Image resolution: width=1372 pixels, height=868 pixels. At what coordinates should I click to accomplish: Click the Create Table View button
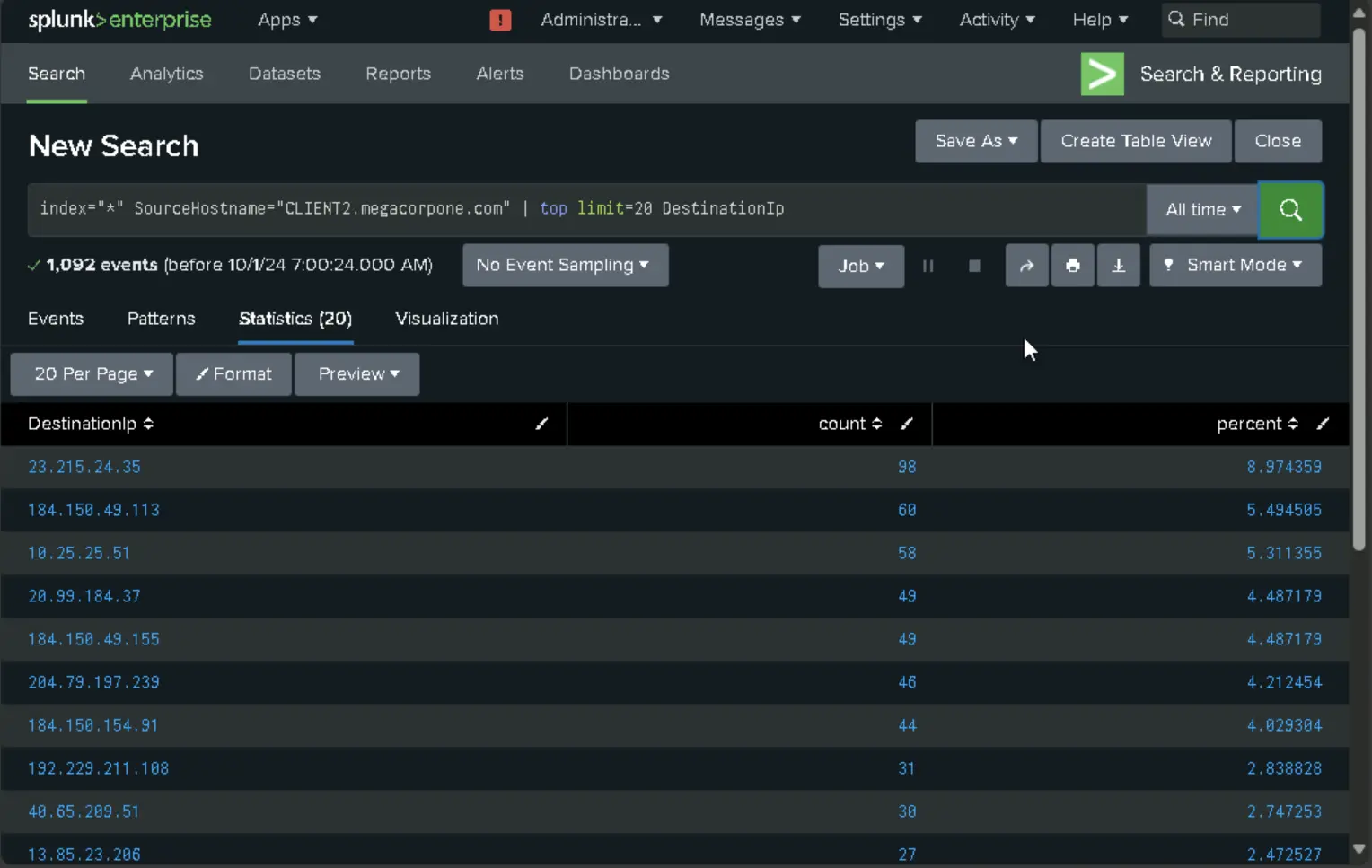[1135, 141]
